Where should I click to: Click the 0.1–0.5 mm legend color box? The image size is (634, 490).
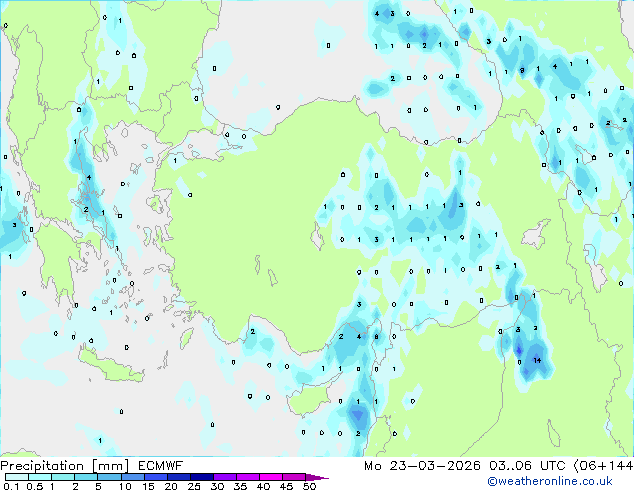pyautogui.click(x=17, y=477)
